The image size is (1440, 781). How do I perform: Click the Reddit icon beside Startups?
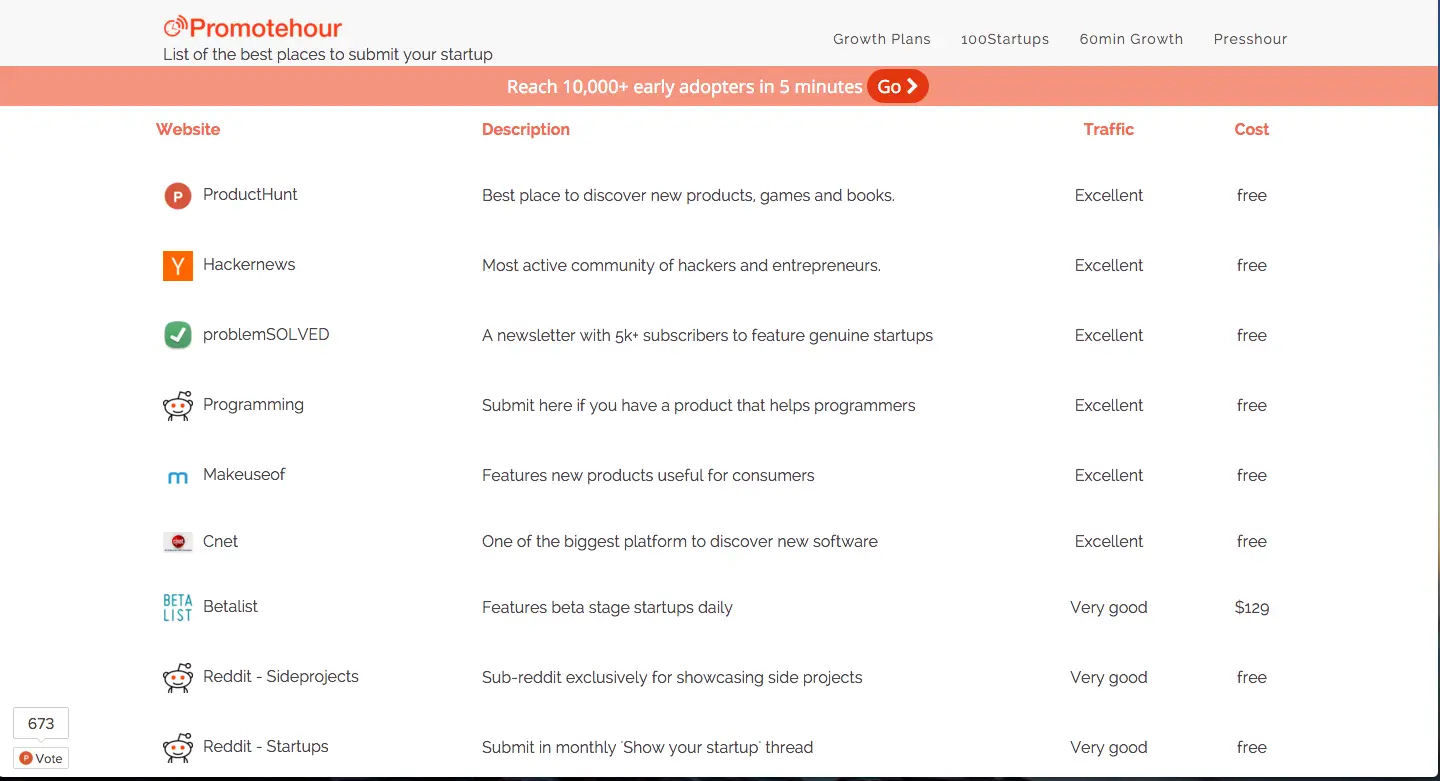click(x=177, y=748)
